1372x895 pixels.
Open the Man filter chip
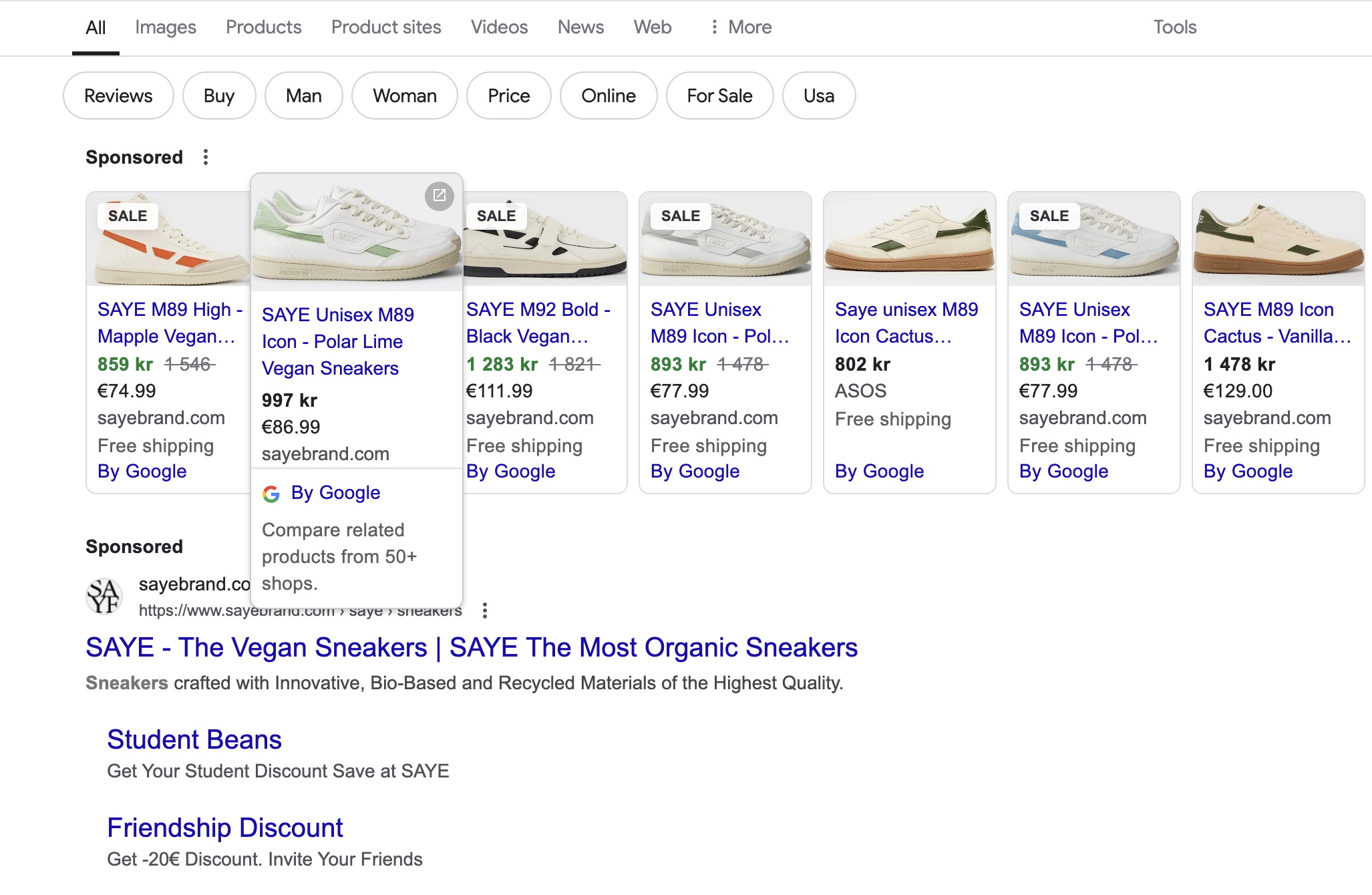tap(304, 96)
